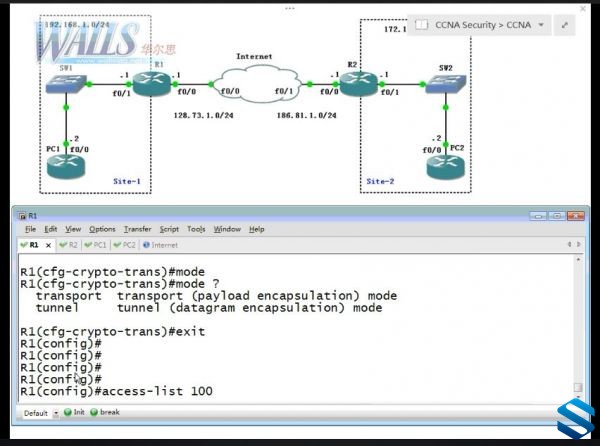This screenshot has width=600, height=446.
Task: Click the green break status indicator
Action: (x=94, y=412)
